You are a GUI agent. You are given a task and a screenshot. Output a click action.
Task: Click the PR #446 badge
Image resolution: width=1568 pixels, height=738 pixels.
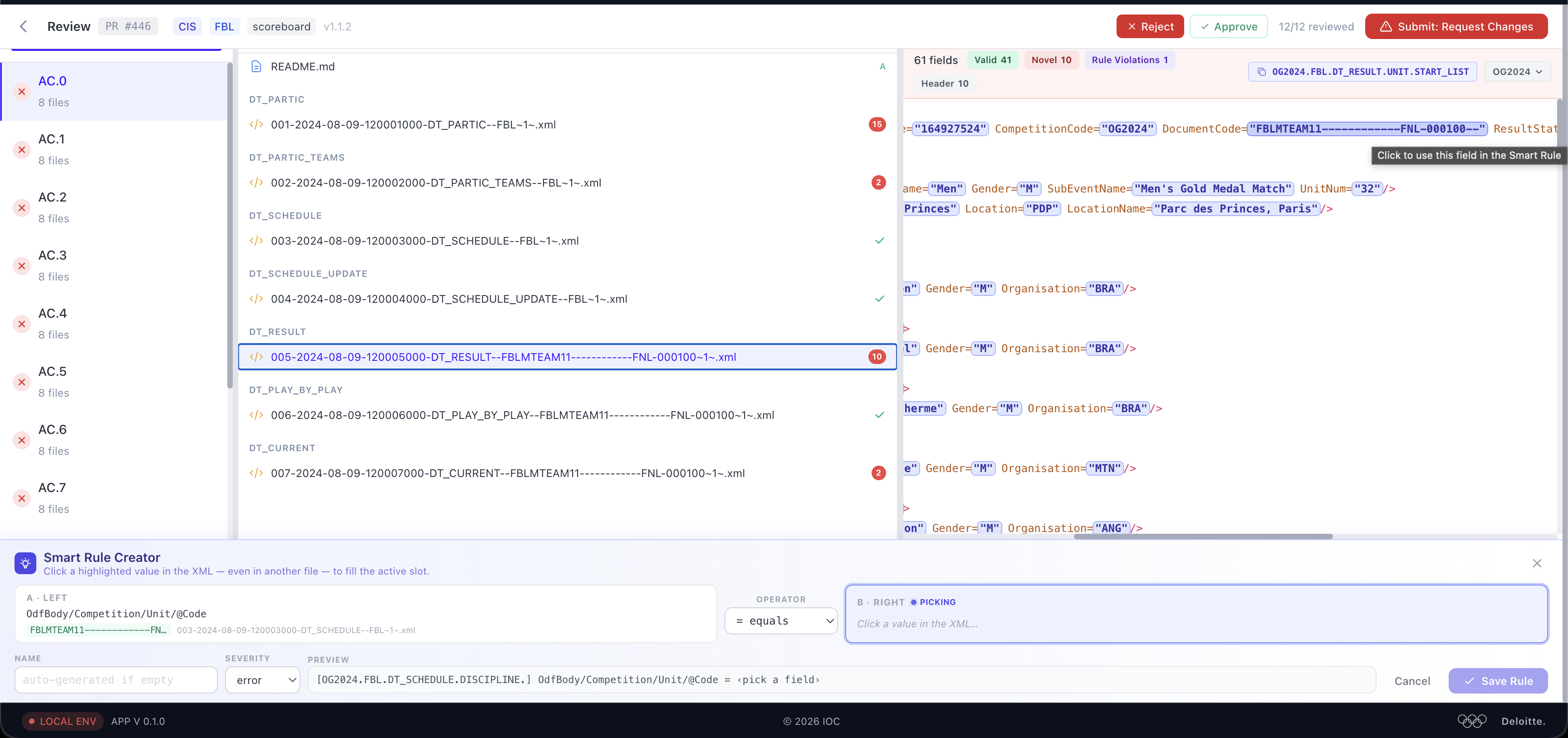coord(128,26)
